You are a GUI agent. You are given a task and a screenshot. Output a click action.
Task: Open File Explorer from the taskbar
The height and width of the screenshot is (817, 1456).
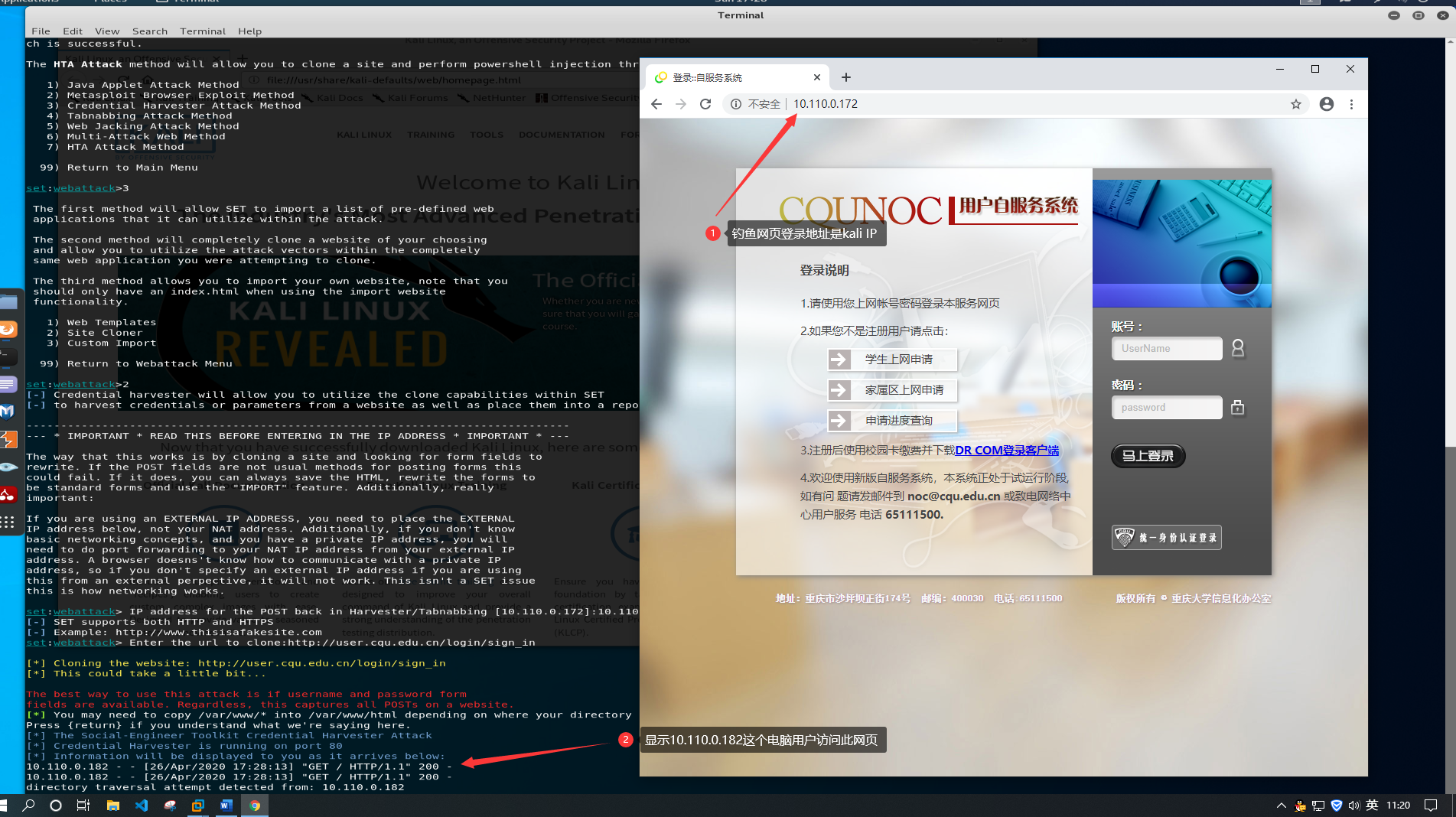[112, 806]
